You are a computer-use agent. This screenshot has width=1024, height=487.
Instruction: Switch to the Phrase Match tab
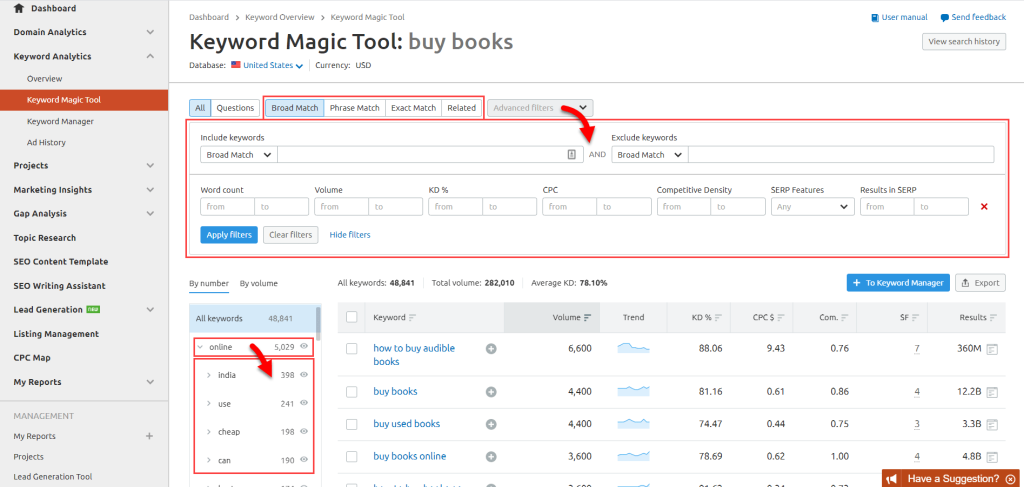354,108
